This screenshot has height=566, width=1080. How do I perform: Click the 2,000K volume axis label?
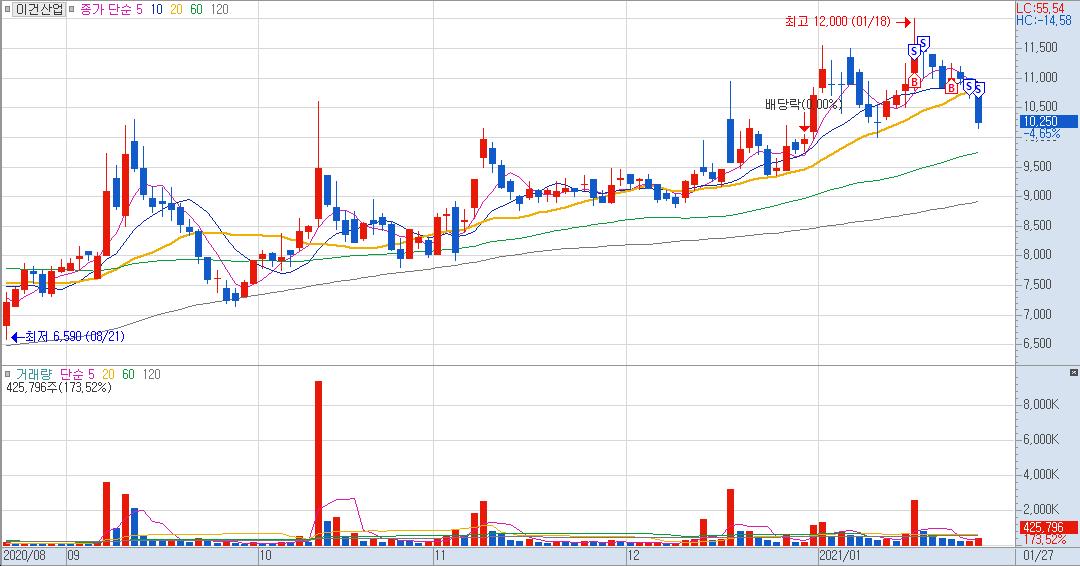(x=1041, y=510)
